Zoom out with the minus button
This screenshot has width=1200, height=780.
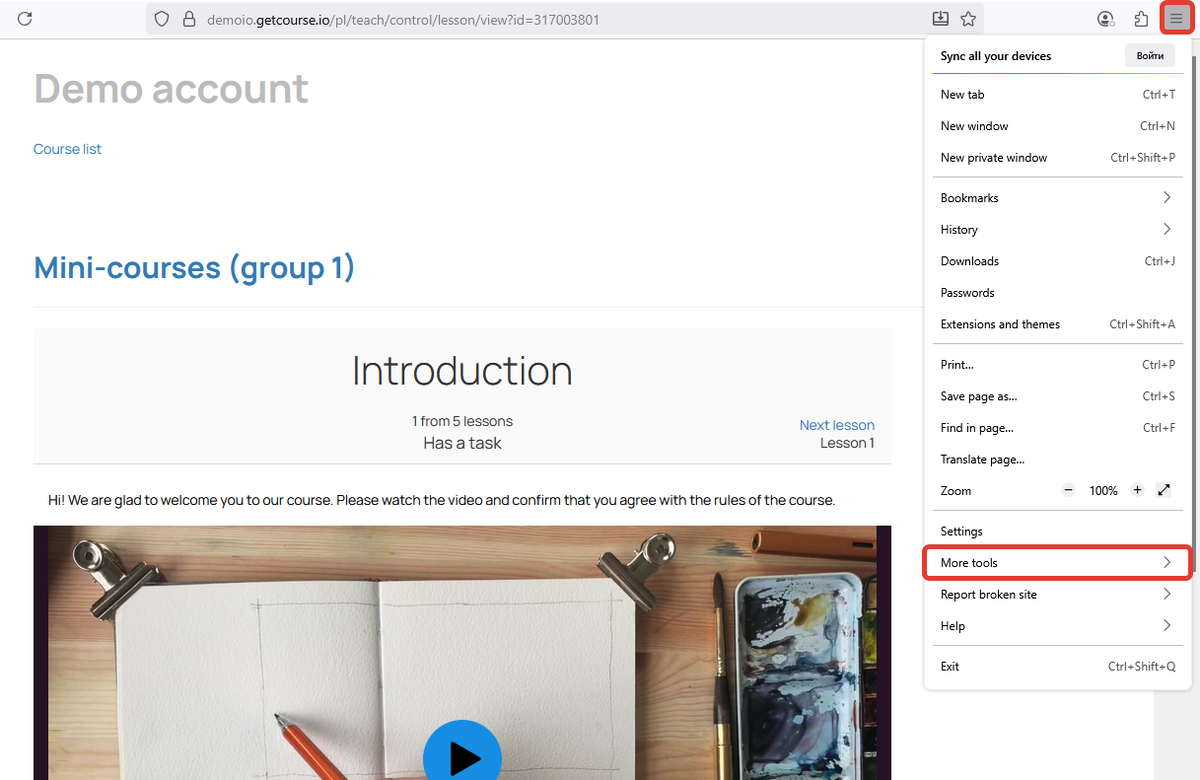1068,491
